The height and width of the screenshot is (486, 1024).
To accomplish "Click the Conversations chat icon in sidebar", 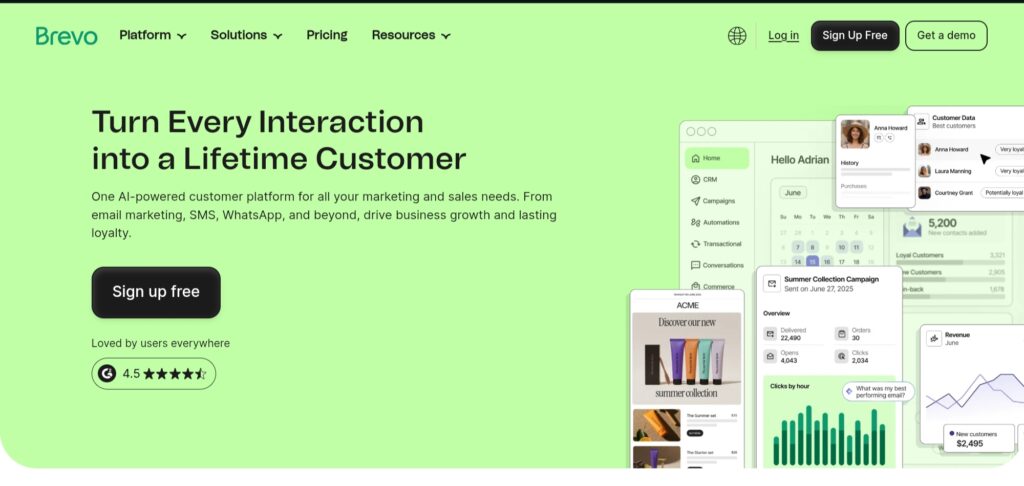I will click(x=695, y=266).
